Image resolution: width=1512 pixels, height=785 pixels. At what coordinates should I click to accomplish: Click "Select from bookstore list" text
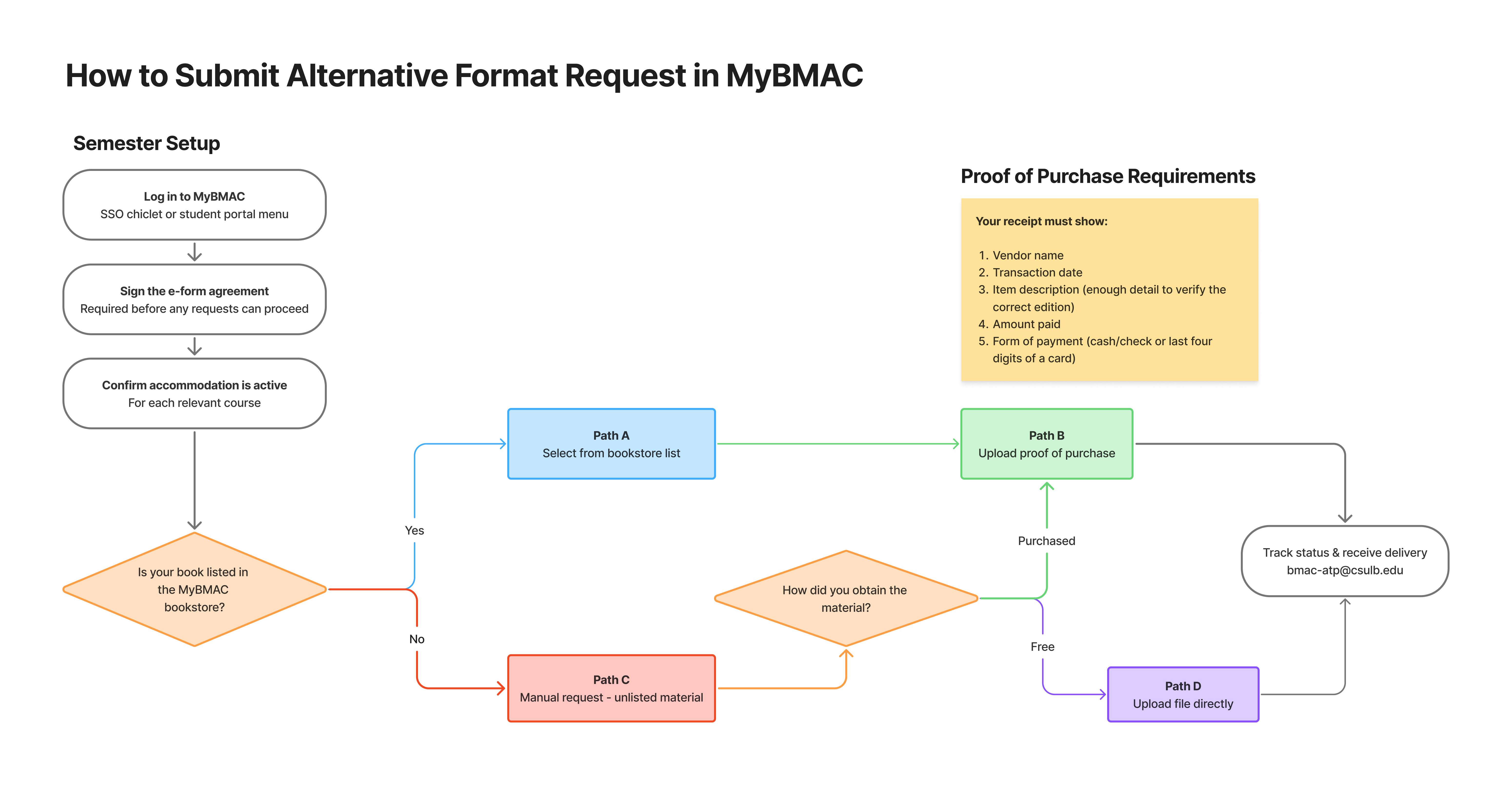pos(611,453)
